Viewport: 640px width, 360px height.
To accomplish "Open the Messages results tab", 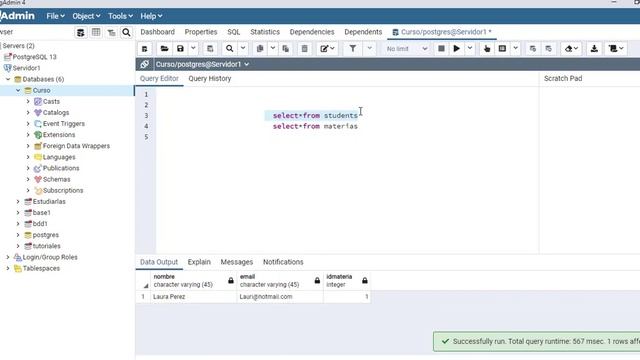I will coord(237,262).
